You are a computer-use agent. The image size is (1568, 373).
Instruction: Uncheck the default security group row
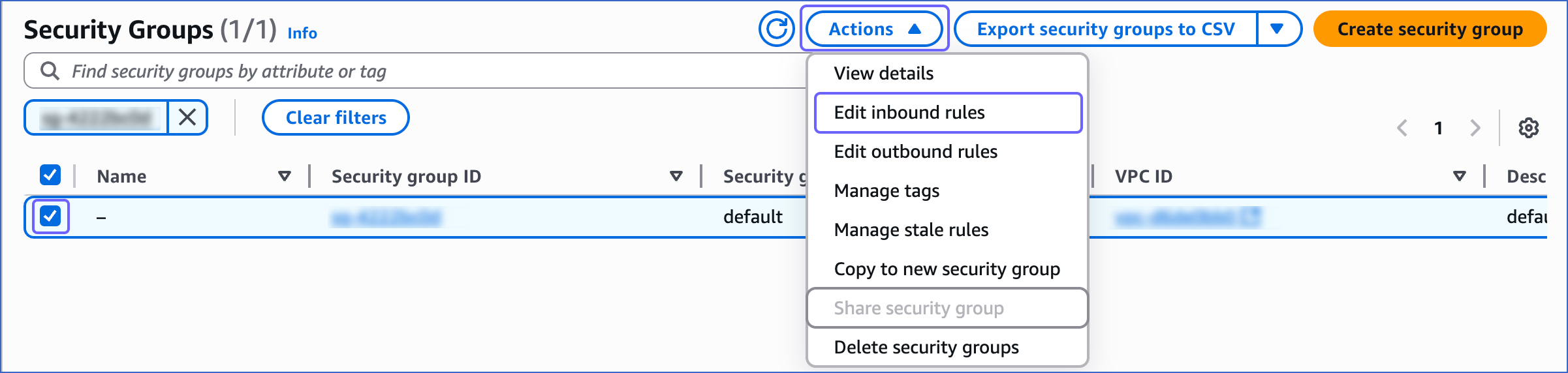(x=50, y=216)
